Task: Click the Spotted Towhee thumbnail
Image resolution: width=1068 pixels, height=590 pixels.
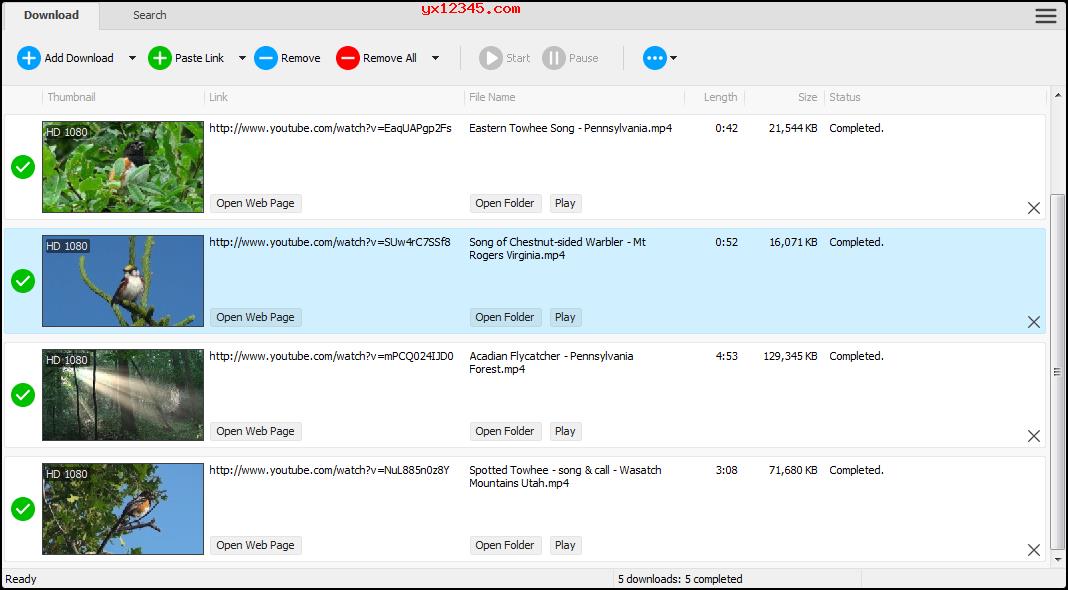Action: tap(123, 508)
